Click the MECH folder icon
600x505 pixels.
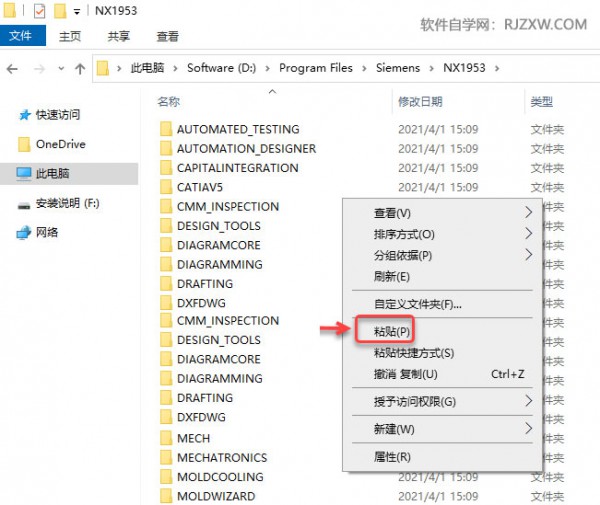point(166,438)
